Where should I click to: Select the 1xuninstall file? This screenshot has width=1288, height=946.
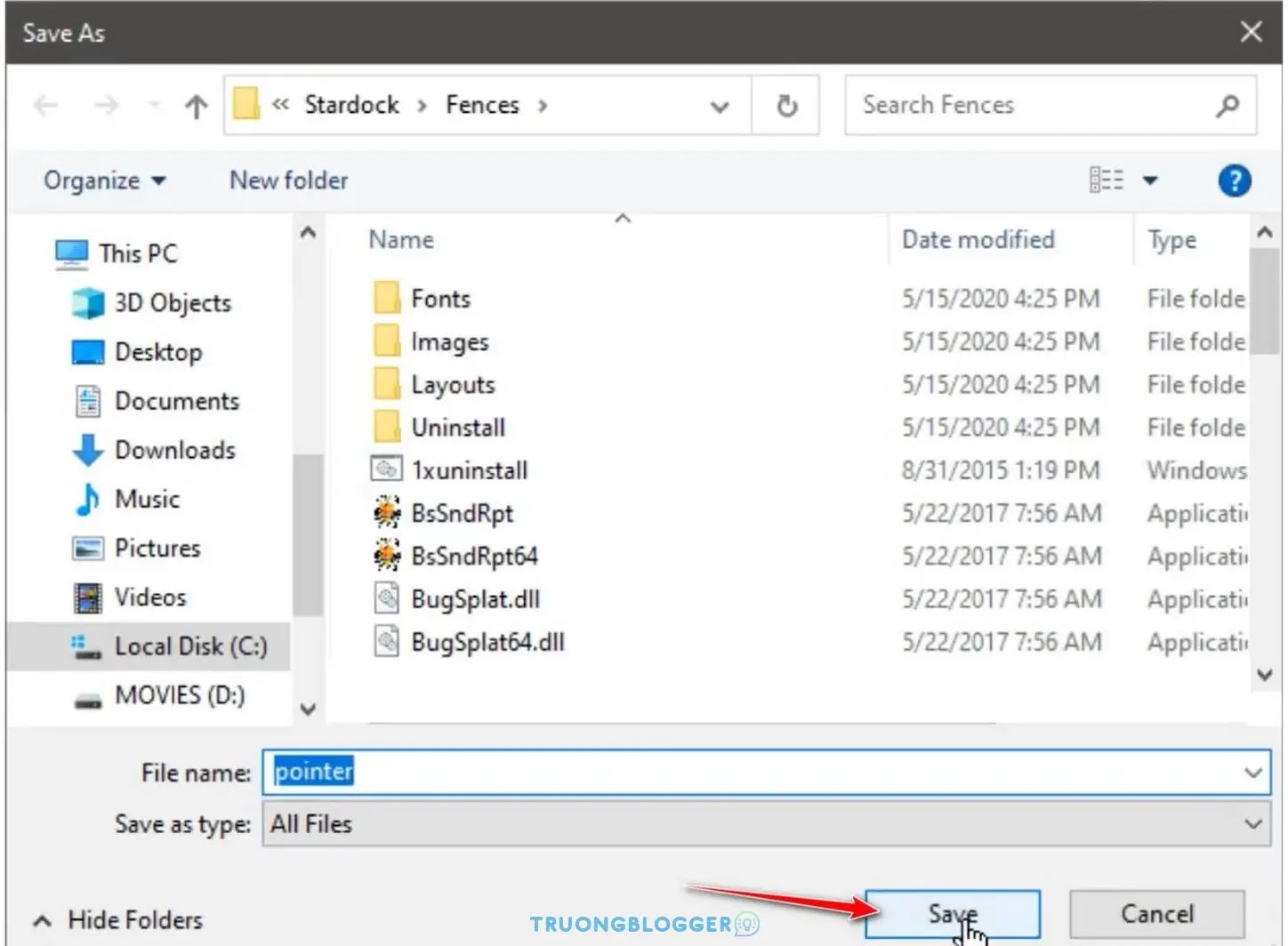pyautogui.click(x=469, y=470)
